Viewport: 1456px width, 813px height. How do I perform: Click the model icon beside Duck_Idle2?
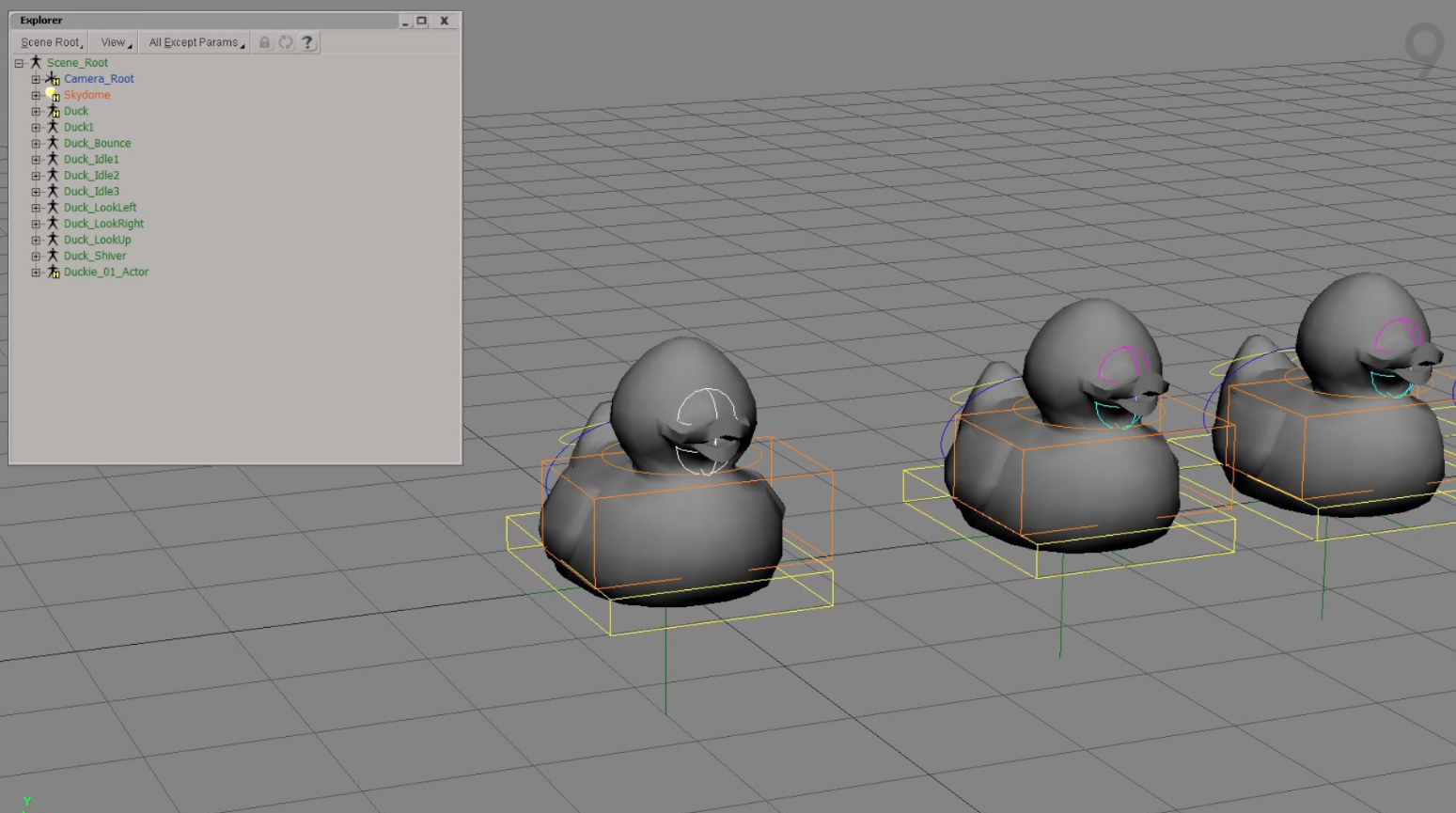tap(53, 175)
